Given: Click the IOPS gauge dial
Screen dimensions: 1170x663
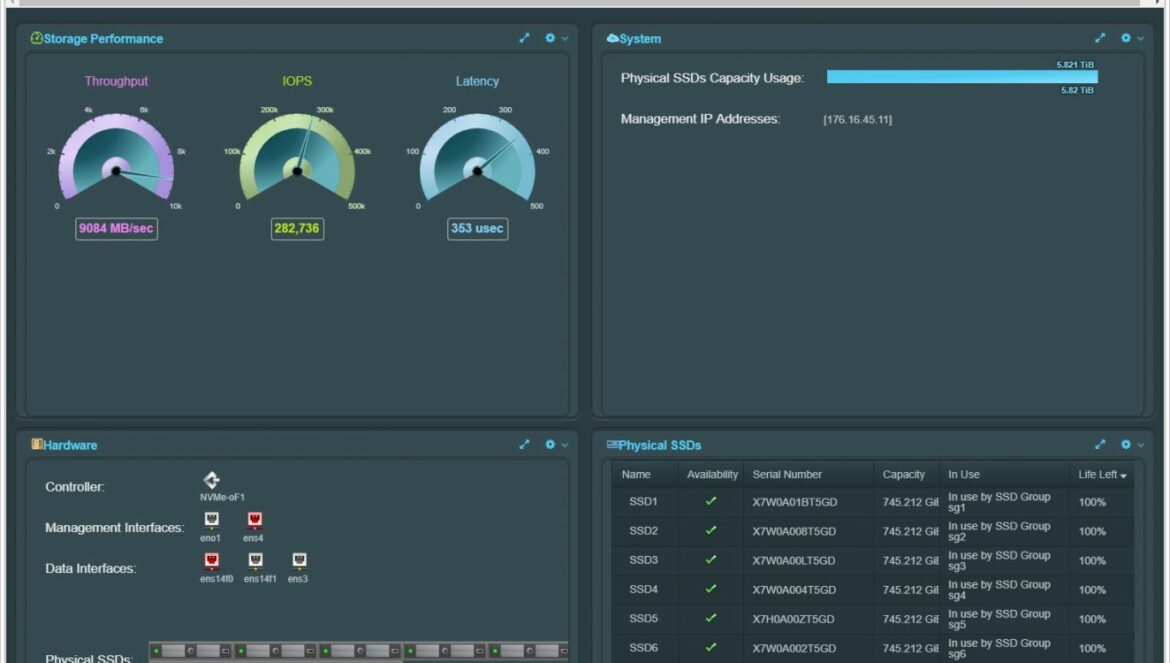Looking at the screenshot, I should tap(297, 157).
